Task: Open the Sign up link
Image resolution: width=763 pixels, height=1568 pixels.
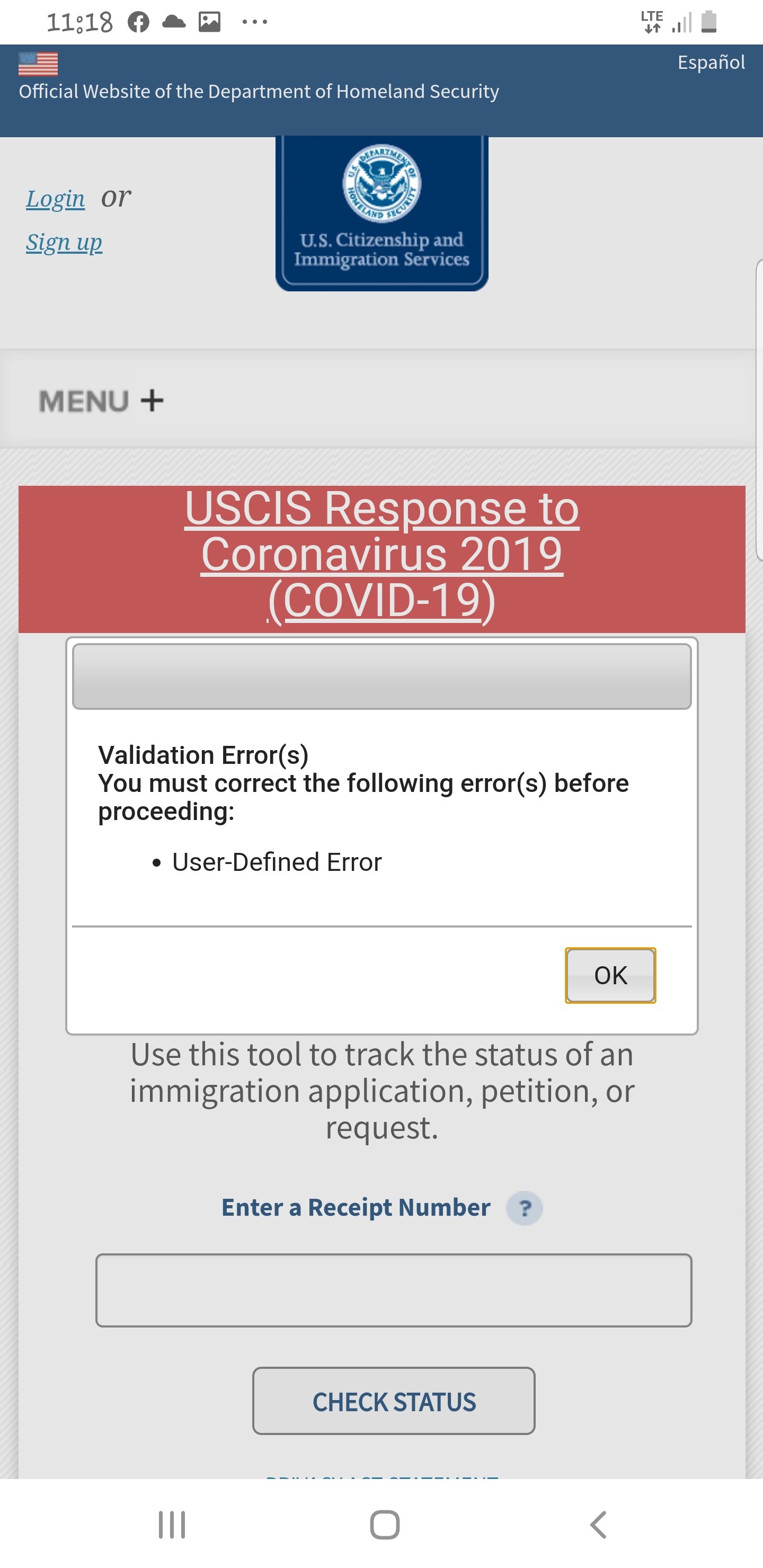Action: [x=64, y=242]
